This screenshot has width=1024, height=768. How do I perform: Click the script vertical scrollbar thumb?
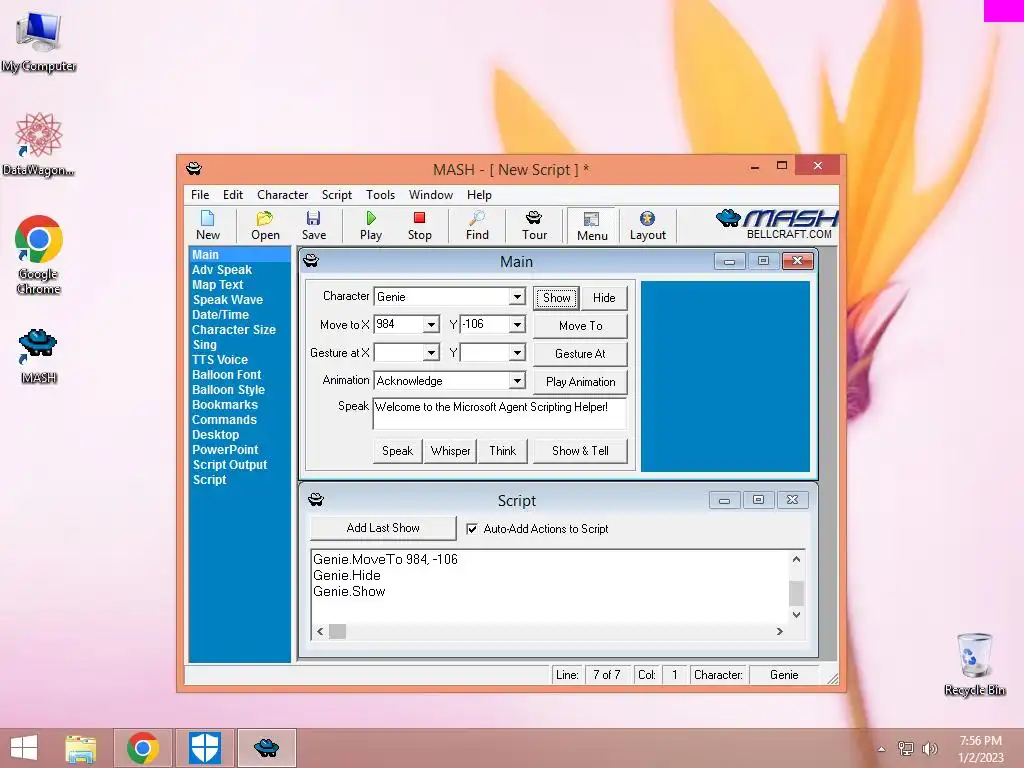pos(796,594)
